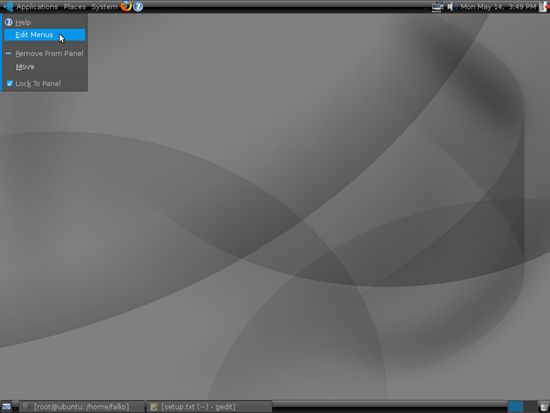Open the network connection icon in the panel

tap(437, 6)
